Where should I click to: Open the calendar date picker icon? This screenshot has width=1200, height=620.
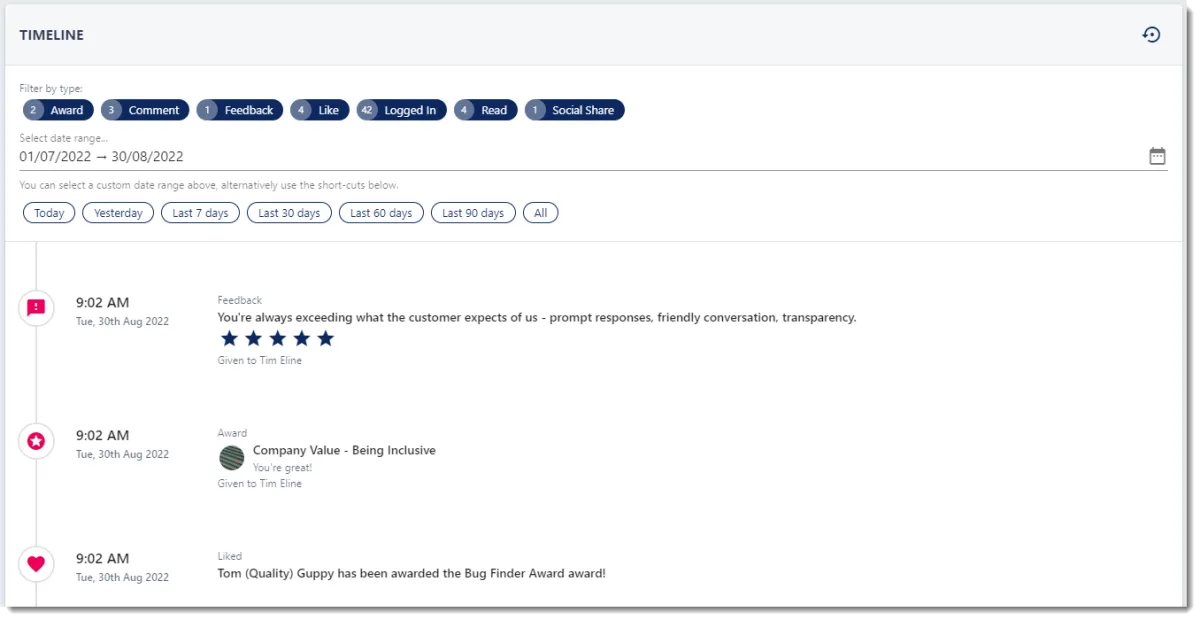coord(1157,156)
